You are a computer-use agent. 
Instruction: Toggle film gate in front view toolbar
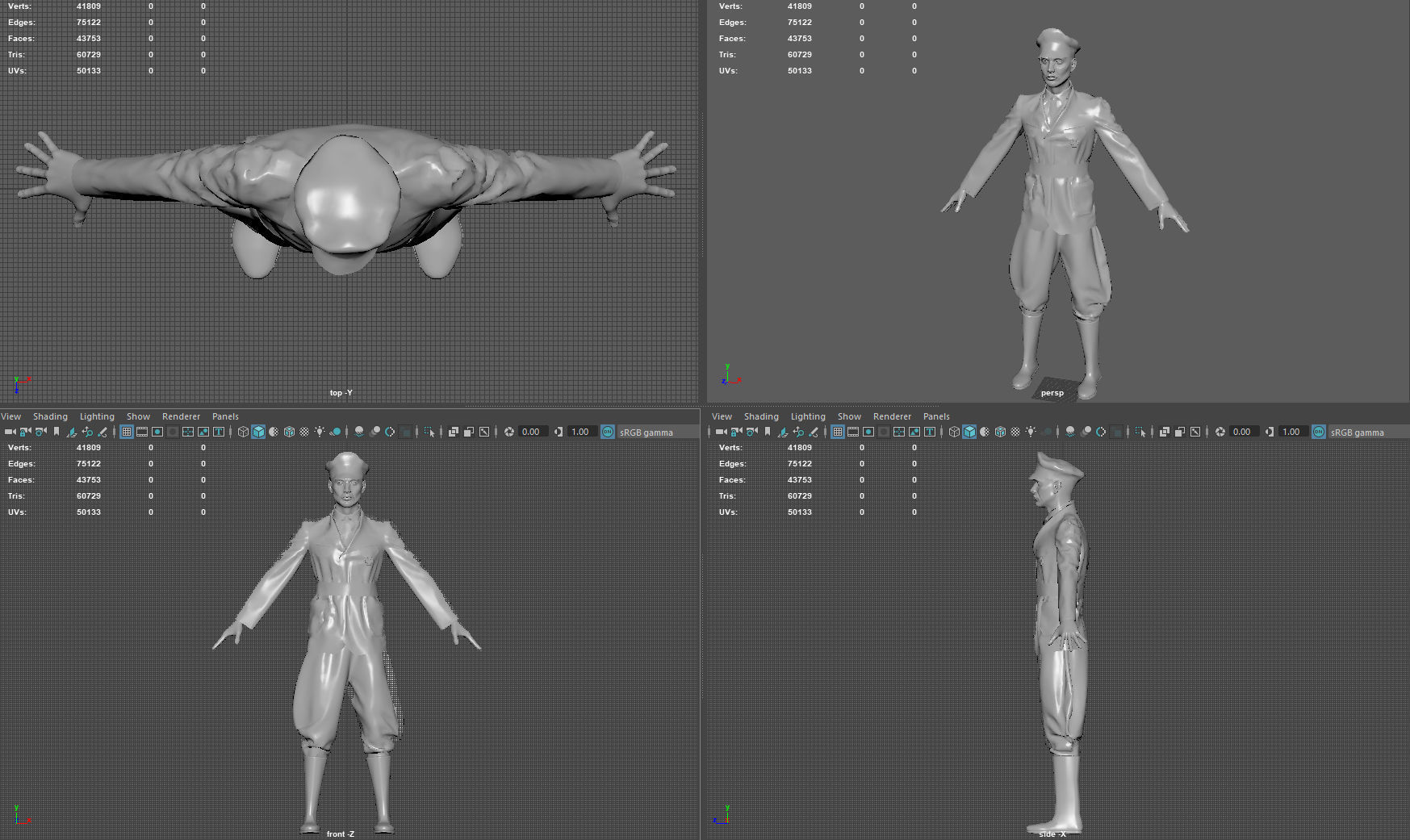[x=142, y=432]
